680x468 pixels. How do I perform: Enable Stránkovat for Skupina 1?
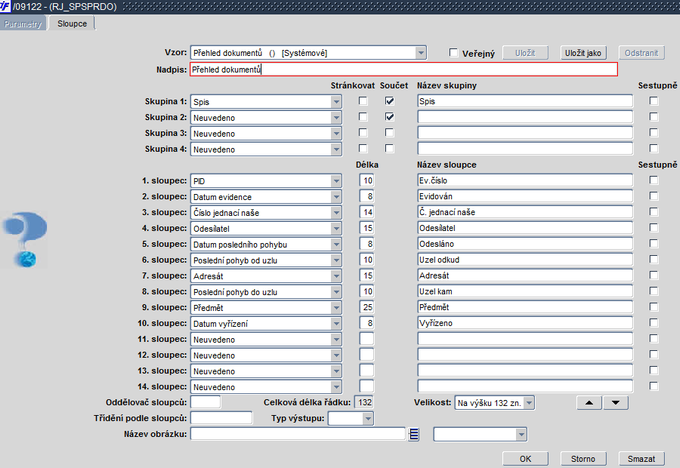click(363, 101)
